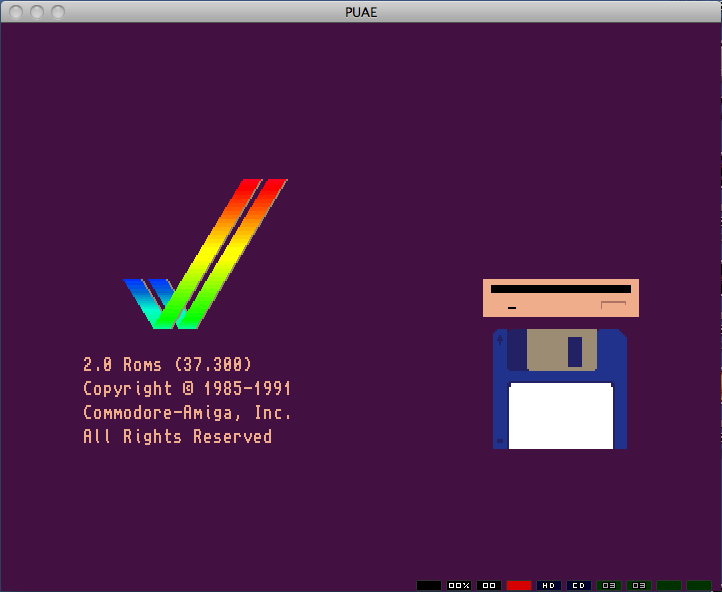This screenshot has height=592, width=722.
Task: Click the 03 drive indicator beside CD
Action: (x=609, y=586)
